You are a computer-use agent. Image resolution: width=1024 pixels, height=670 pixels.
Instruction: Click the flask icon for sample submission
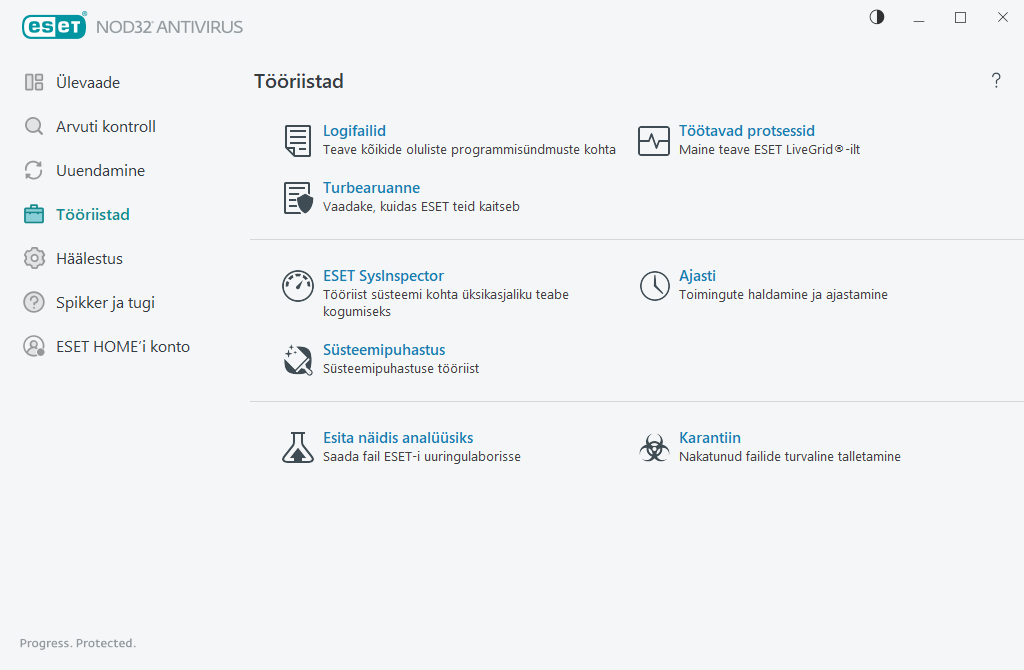tap(297, 447)
